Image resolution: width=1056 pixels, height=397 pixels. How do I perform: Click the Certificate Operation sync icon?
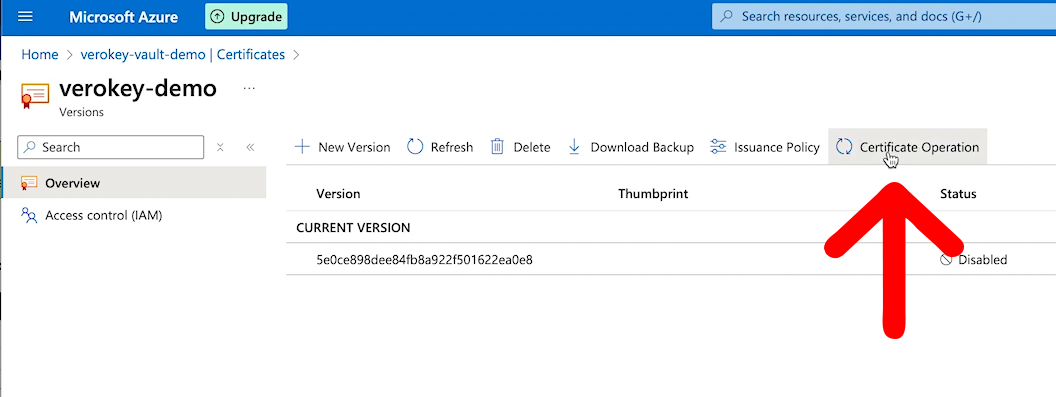tap(844, 147)
